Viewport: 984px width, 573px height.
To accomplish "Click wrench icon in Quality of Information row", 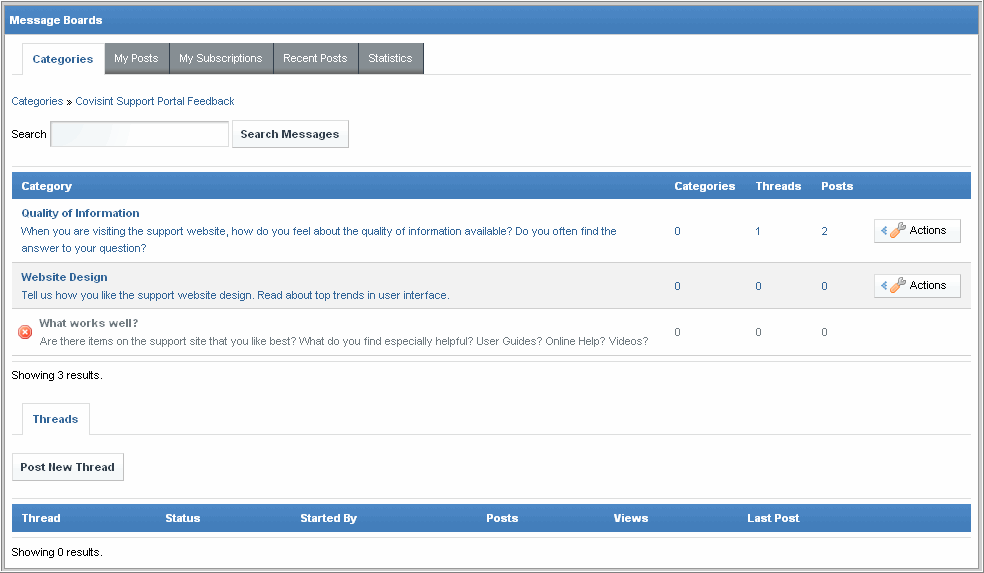I will tap(897, 231).
